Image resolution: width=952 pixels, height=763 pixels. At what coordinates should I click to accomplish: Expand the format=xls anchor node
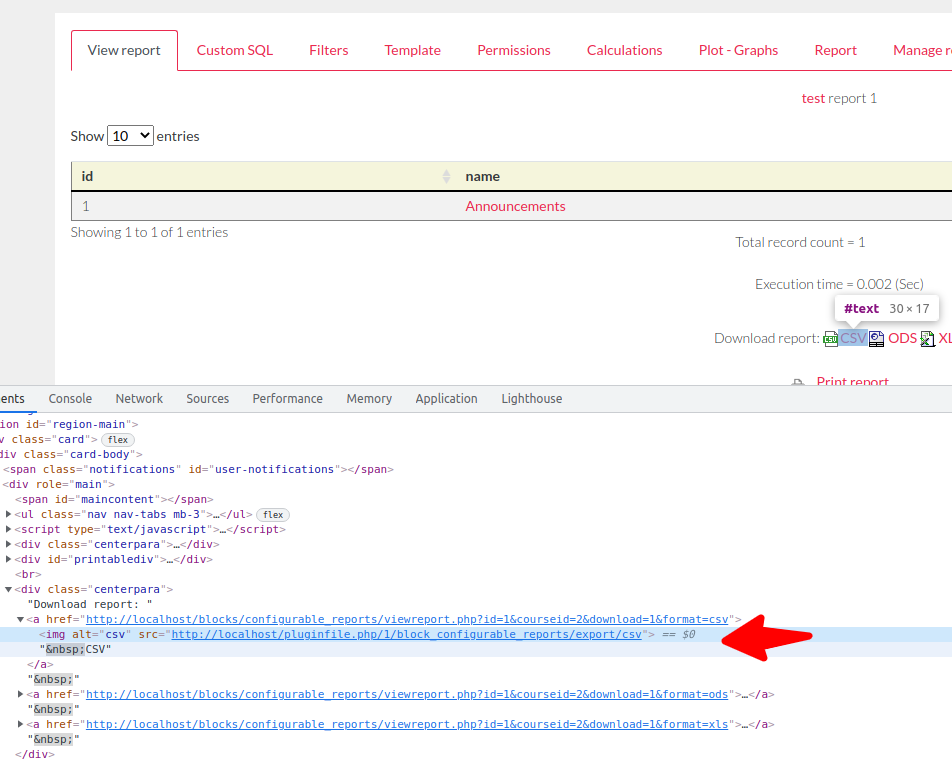21,724
